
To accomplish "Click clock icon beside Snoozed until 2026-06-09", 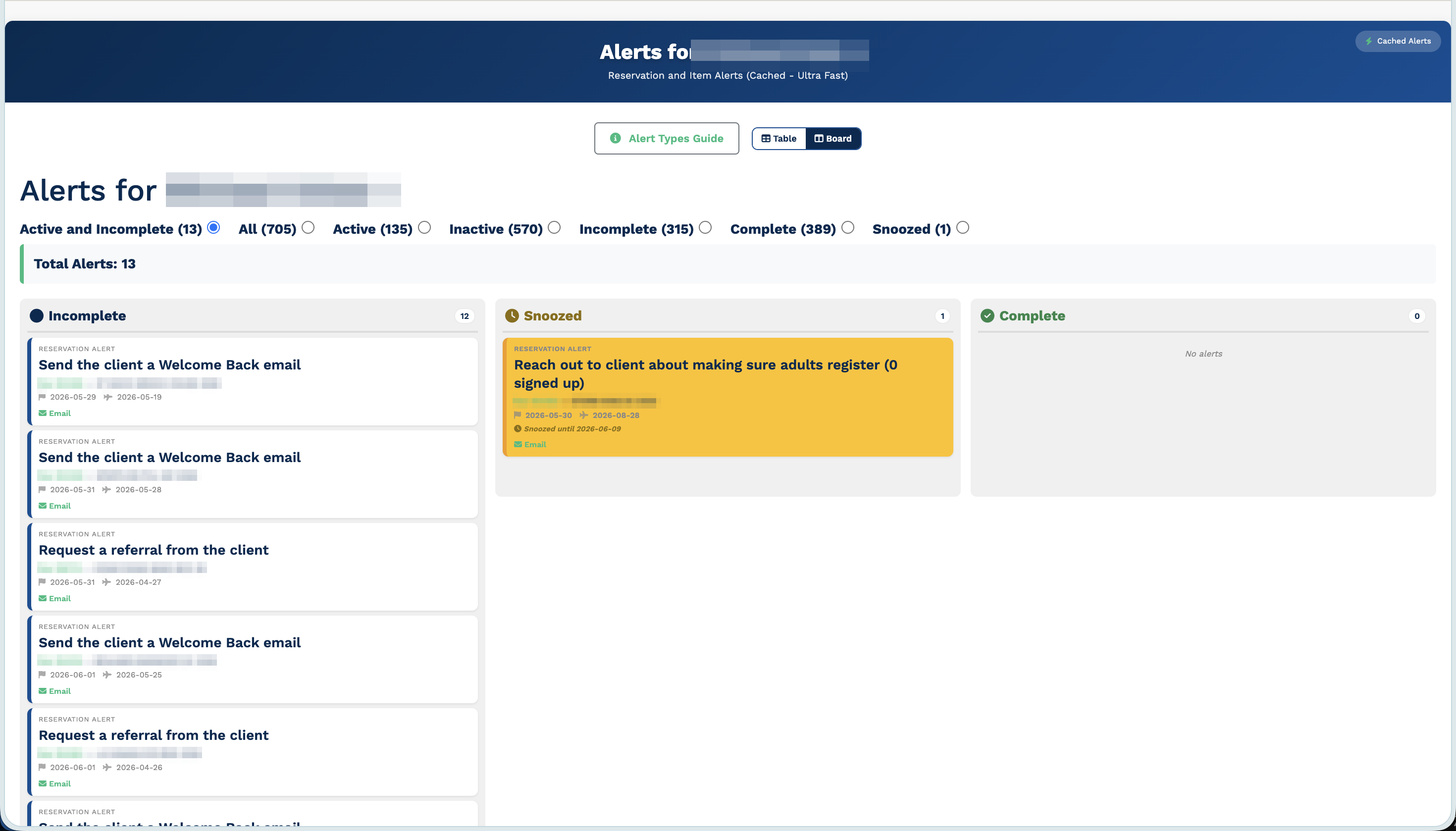I will pos(518,429).
